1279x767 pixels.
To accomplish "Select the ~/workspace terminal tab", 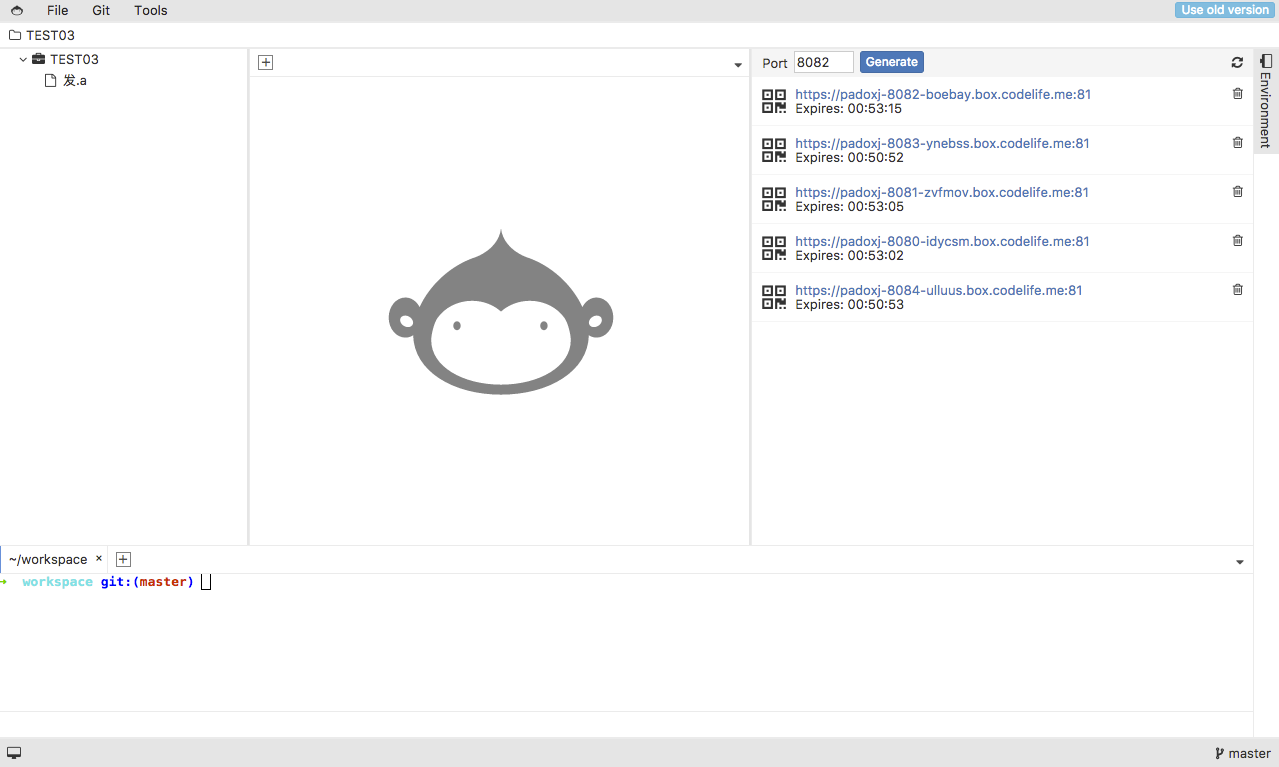I will pos(48,559).
